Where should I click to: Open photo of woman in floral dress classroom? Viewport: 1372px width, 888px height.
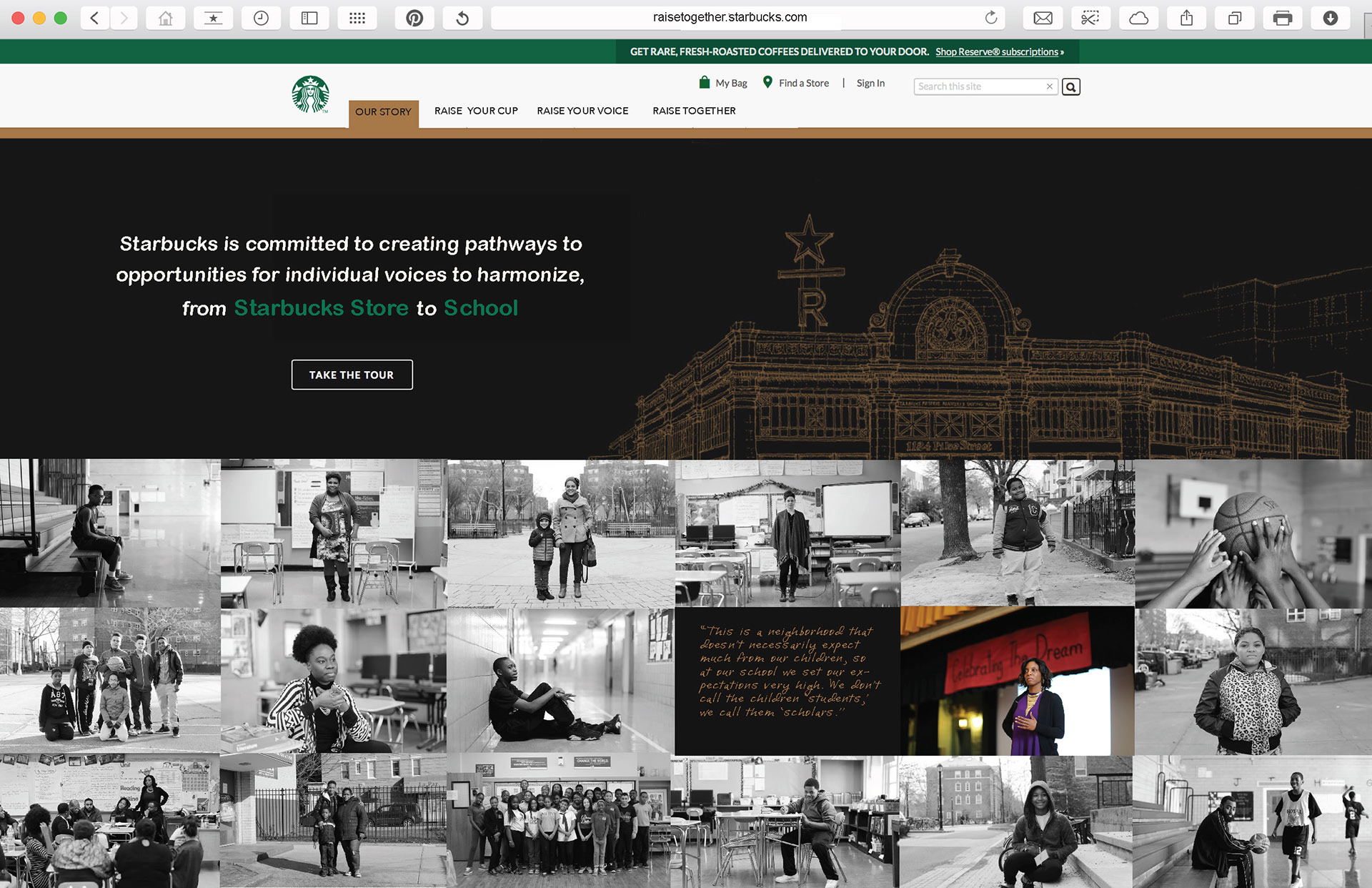(x=334, y=533)
